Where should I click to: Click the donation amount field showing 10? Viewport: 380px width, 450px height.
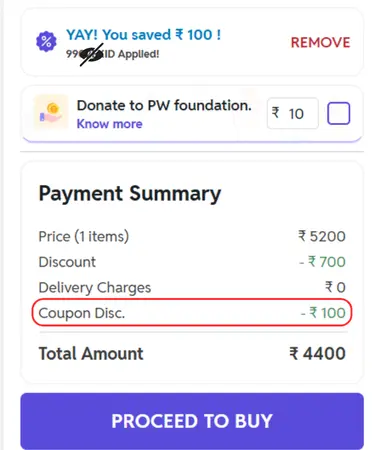click(x=293, y=114)
